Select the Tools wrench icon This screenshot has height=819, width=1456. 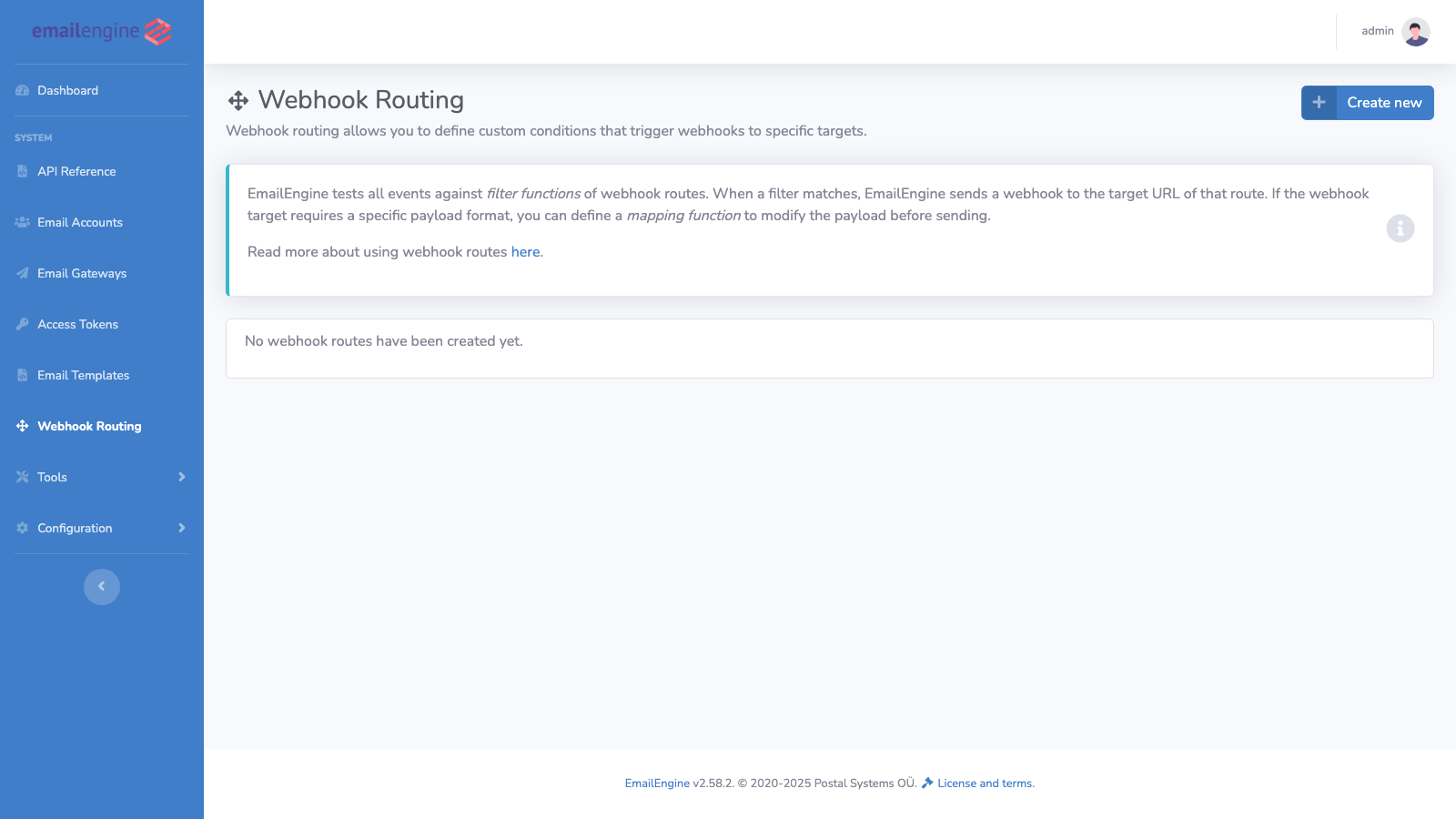pos(21,477)
